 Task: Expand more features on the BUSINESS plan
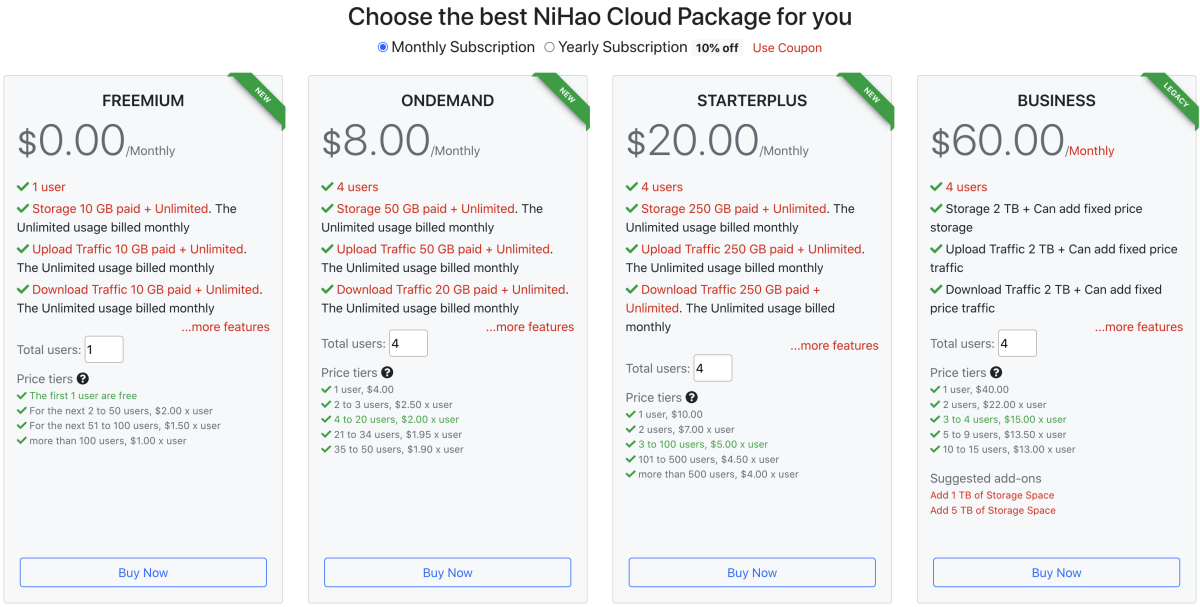coord(1139,327)
